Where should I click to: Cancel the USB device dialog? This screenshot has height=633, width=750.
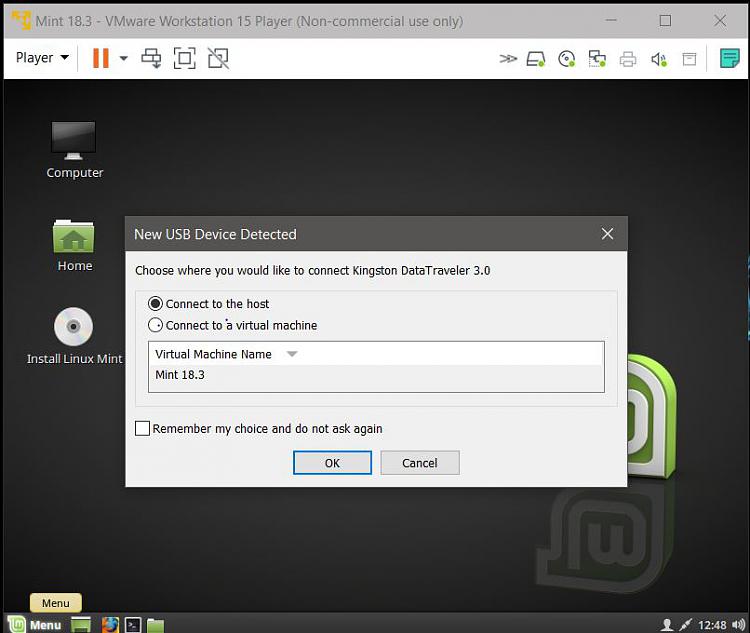tap(420, 463)
